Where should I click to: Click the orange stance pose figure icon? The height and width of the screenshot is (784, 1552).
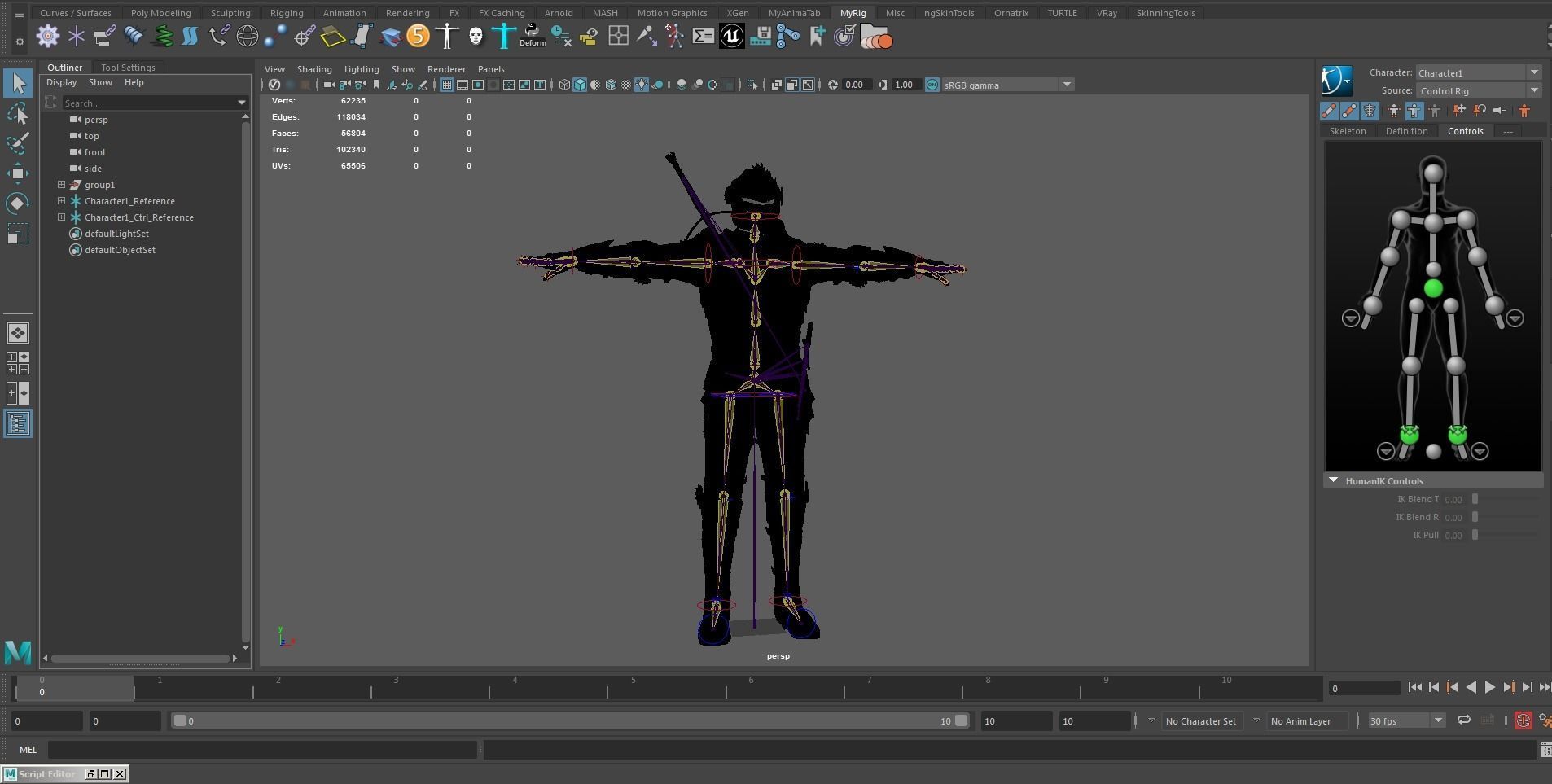[1524, 111]
